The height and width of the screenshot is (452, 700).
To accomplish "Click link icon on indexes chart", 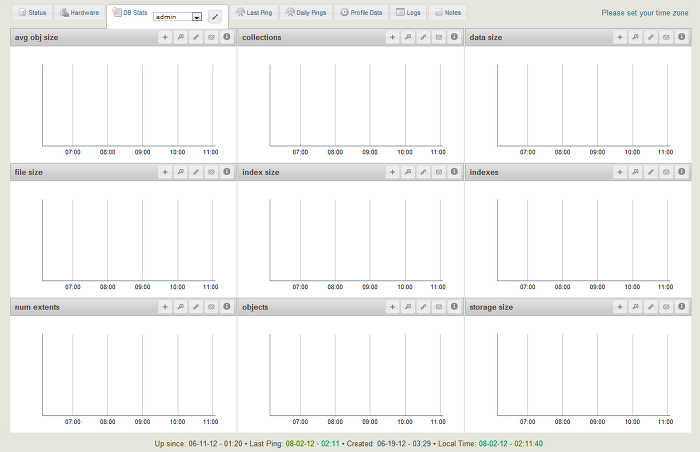I will 650,172.
